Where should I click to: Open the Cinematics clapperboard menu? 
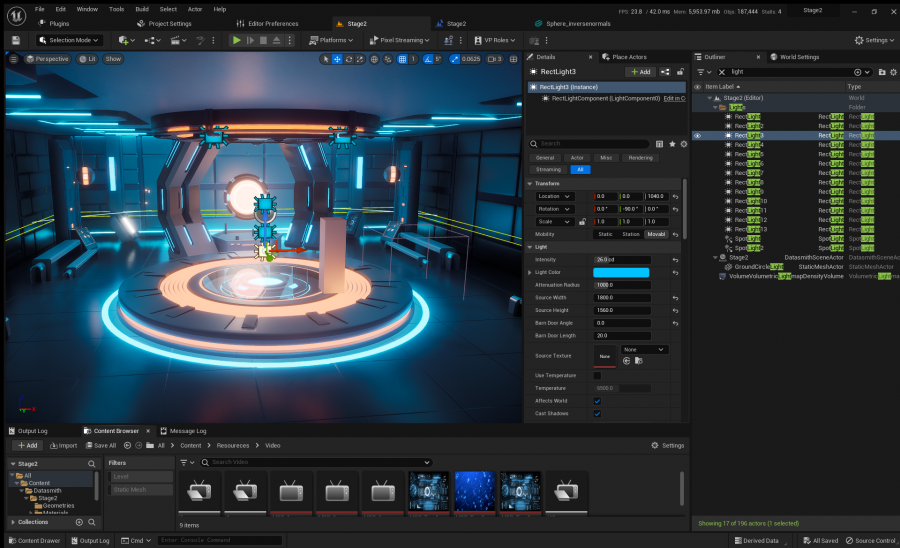click(178, 40)
